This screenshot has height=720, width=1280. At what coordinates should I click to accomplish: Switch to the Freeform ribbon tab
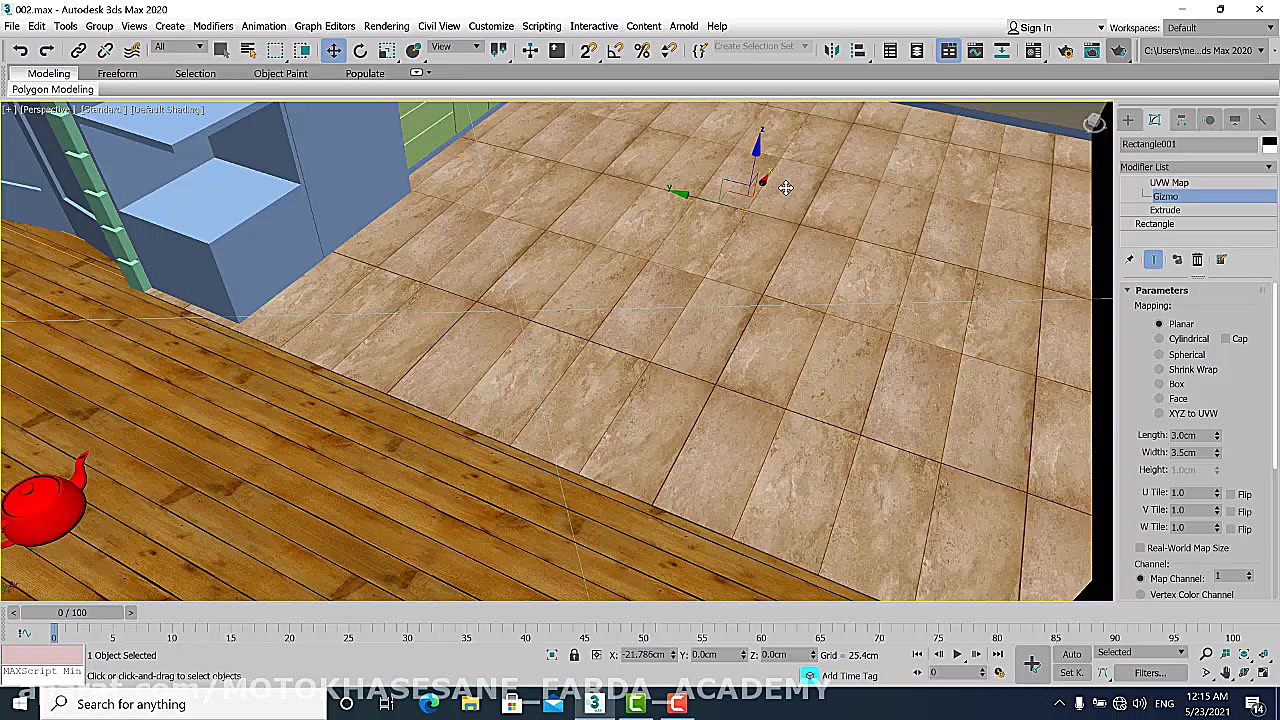[x=117, y=73]
